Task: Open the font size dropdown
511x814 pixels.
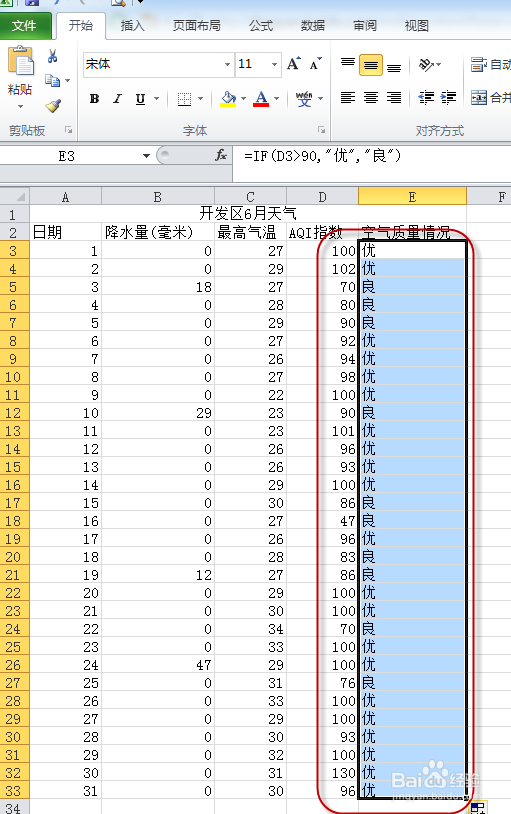Action: [x=274, y=64]
